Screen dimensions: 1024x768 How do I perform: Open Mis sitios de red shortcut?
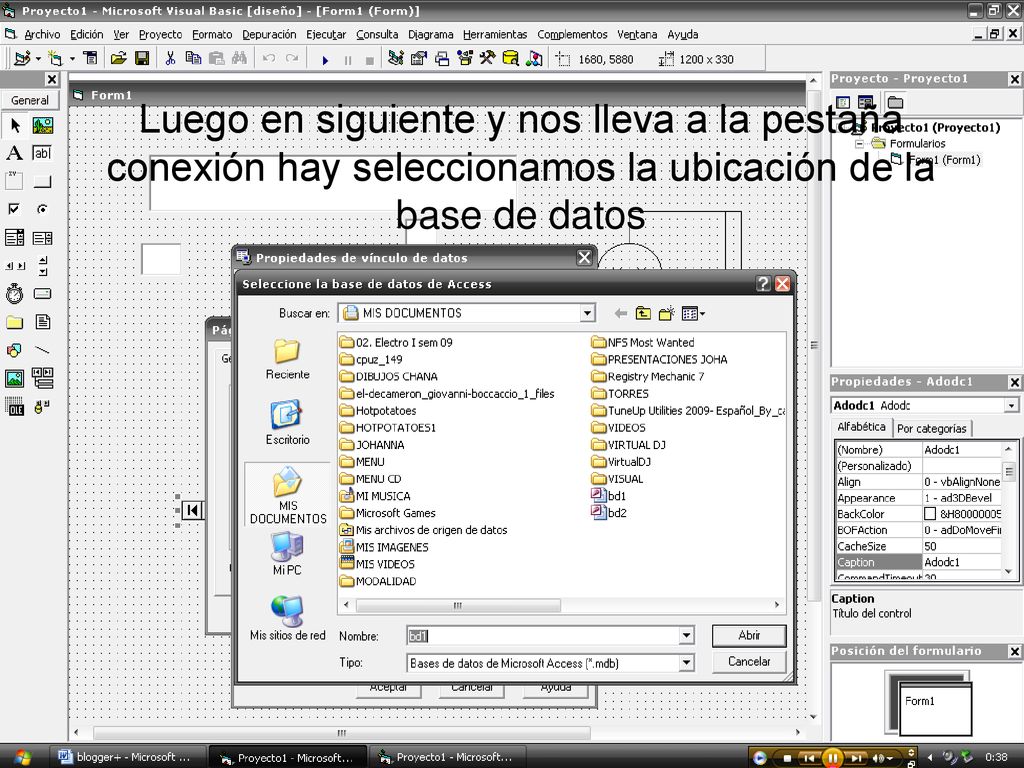[x=287, y=618]
